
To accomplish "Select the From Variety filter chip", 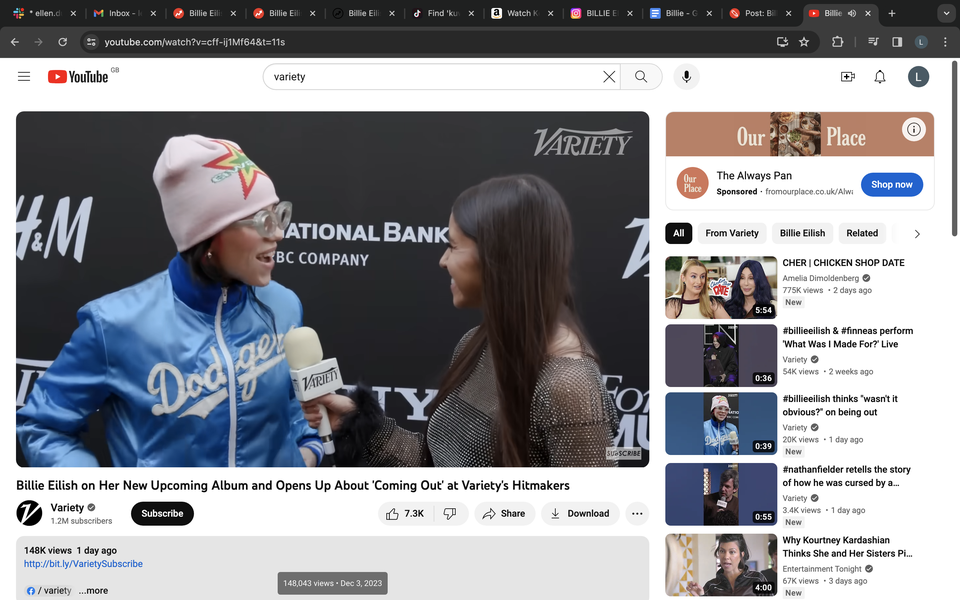I will pyautogui.click(x=732, y=233).
